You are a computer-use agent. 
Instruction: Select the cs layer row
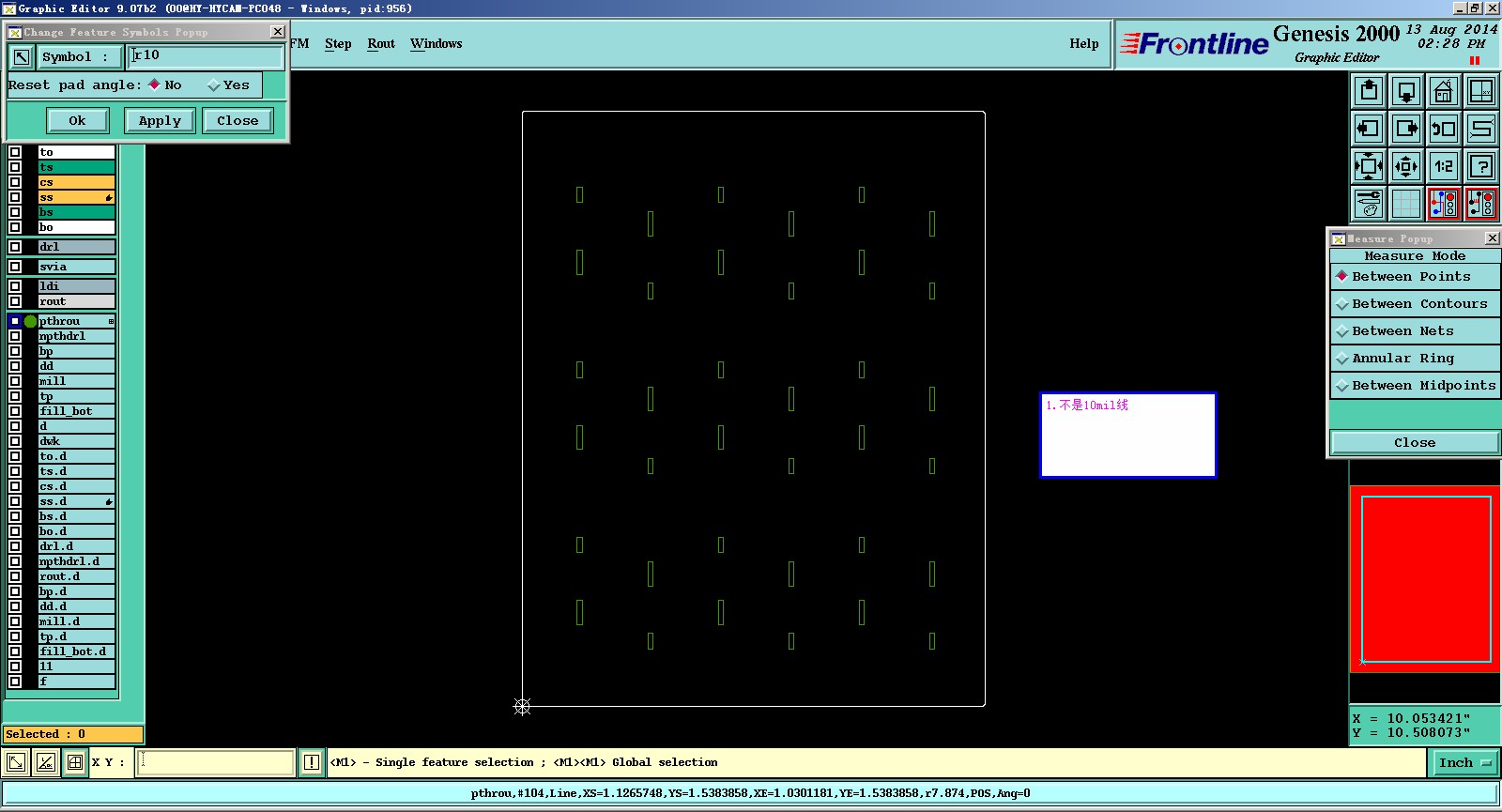pos(76,182)
